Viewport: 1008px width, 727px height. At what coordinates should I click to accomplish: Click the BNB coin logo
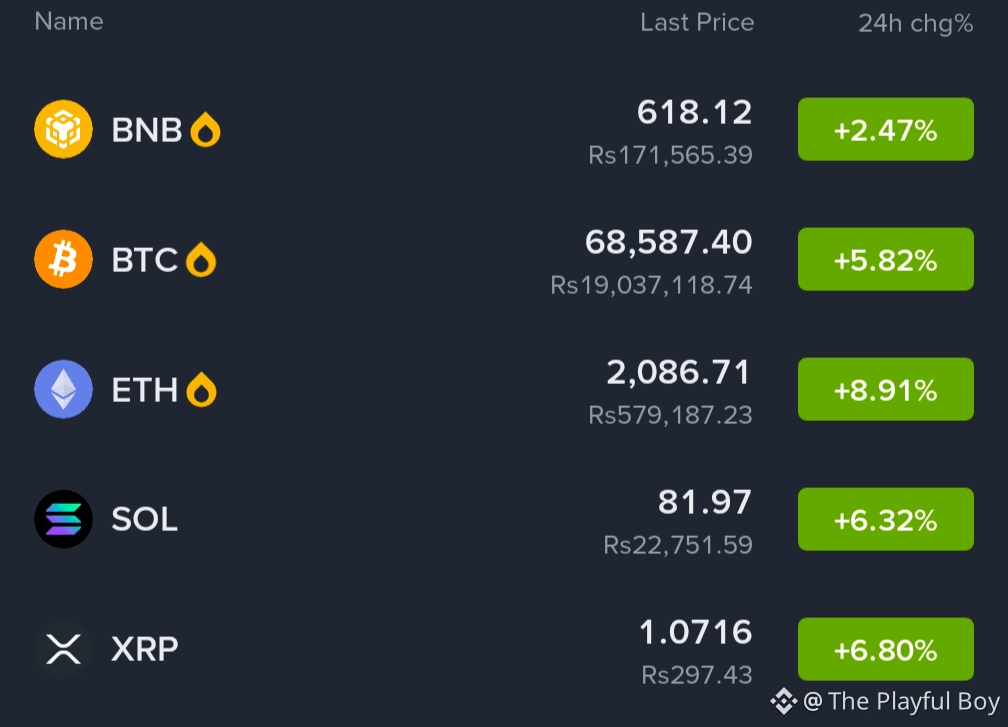tap(63, 129)
